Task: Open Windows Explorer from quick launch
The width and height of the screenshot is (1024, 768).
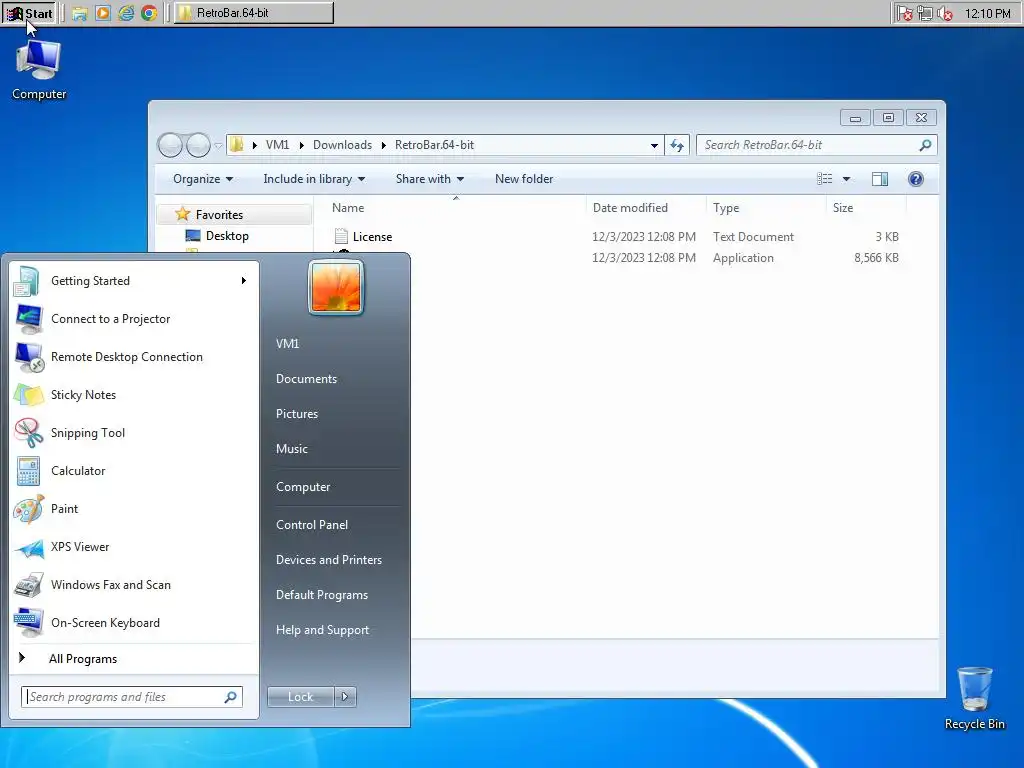Action: tap(80, 13)
